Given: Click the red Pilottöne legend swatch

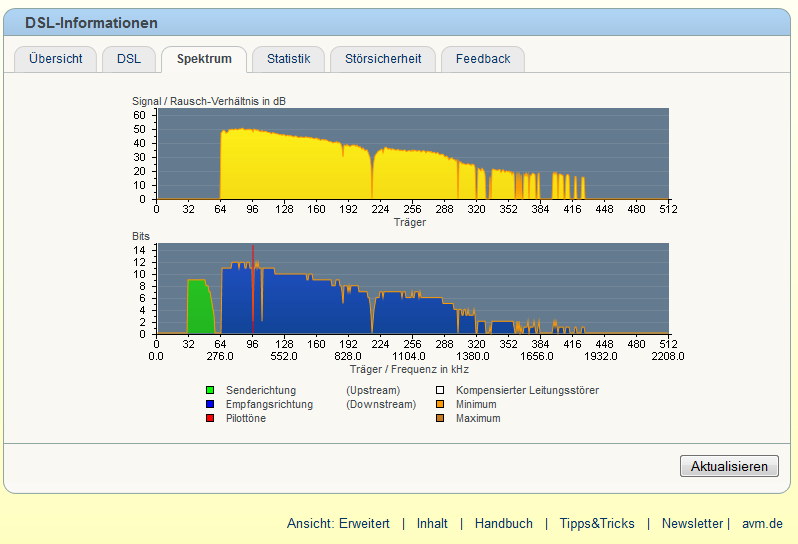Looking at the screenshot, I should click(x=210, y=418).
